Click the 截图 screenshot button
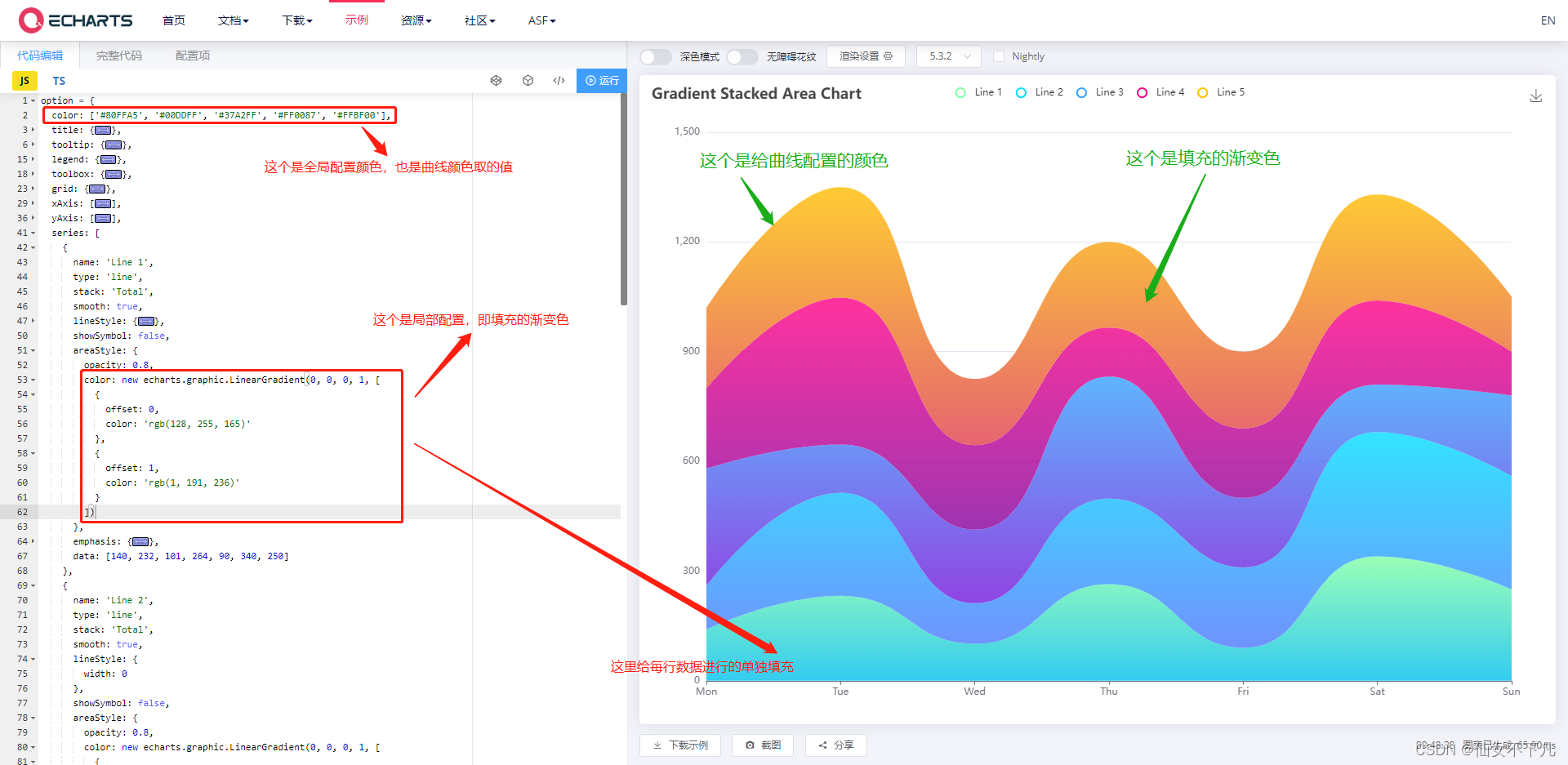This screenshot has width=1568, height=765. click(763, 745)
